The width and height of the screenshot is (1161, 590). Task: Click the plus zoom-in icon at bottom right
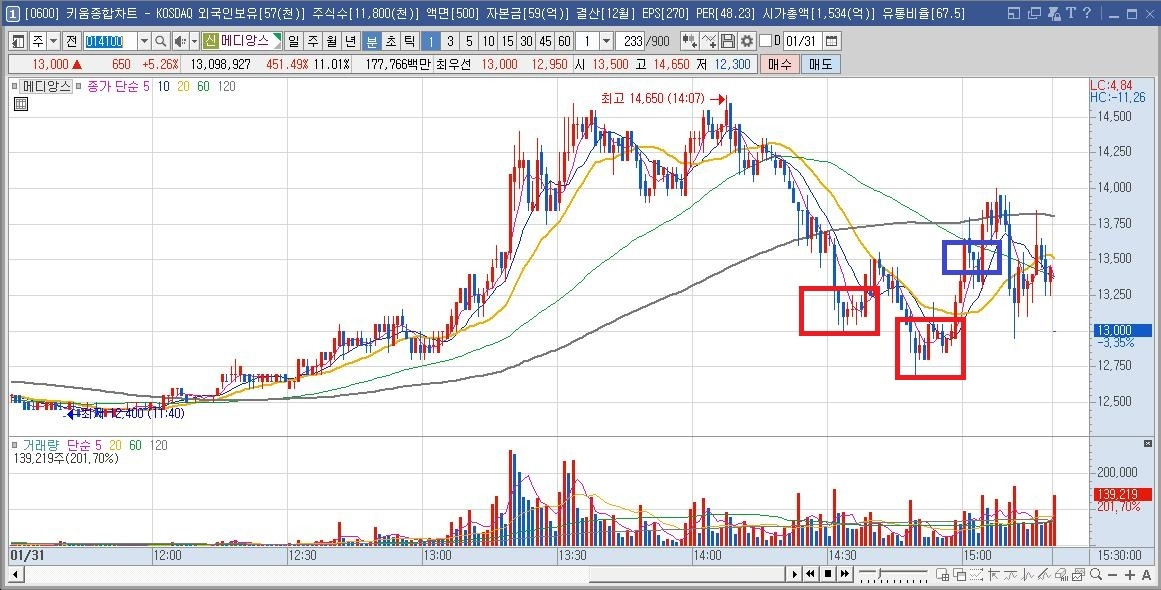(1130, 574)
